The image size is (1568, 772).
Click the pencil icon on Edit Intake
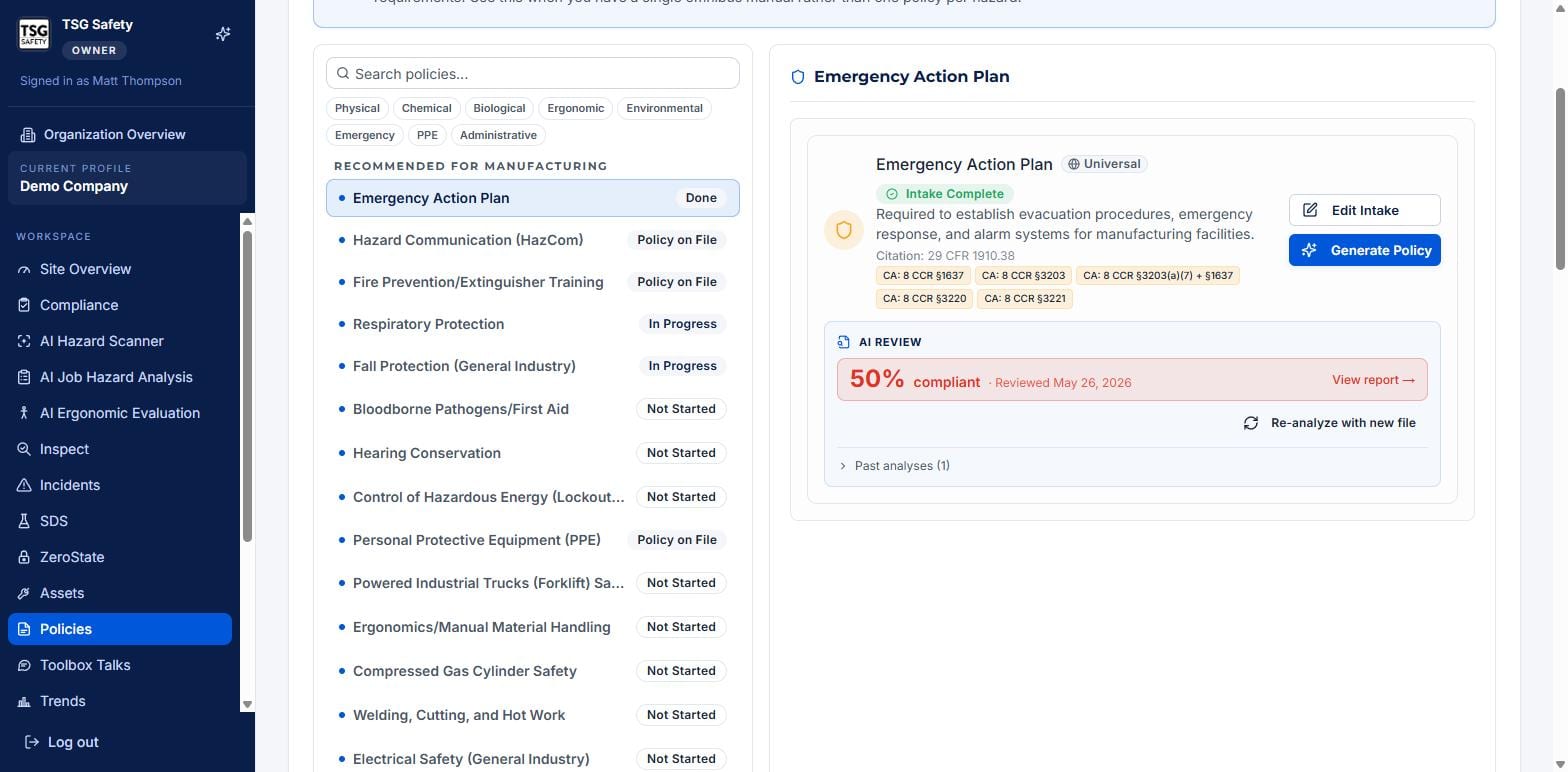(1310, 210)
